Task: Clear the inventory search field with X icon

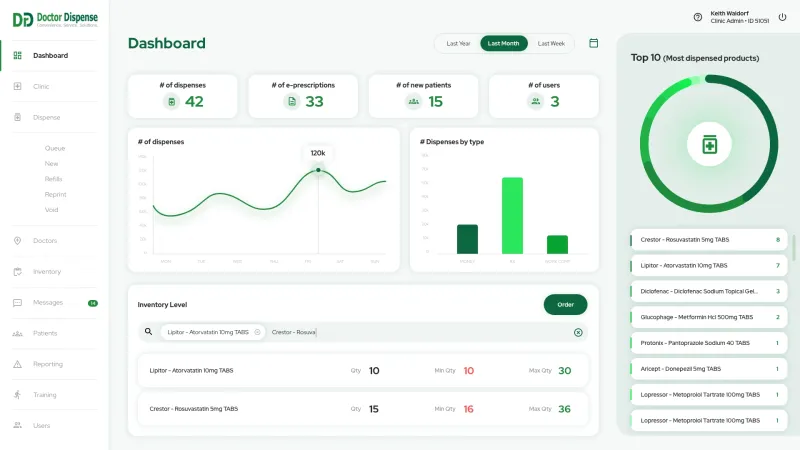Action: (578, 332)
